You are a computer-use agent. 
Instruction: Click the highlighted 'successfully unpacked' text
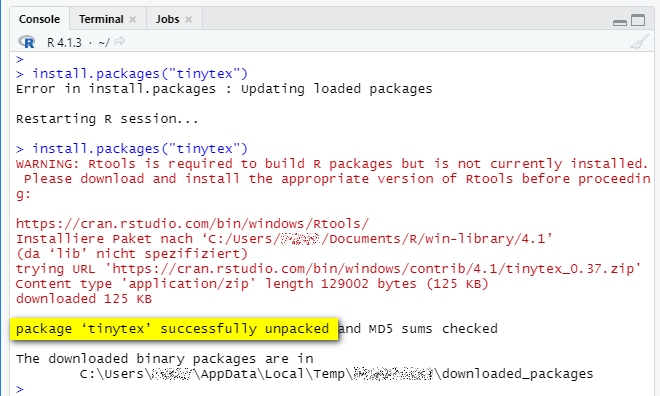173,329
